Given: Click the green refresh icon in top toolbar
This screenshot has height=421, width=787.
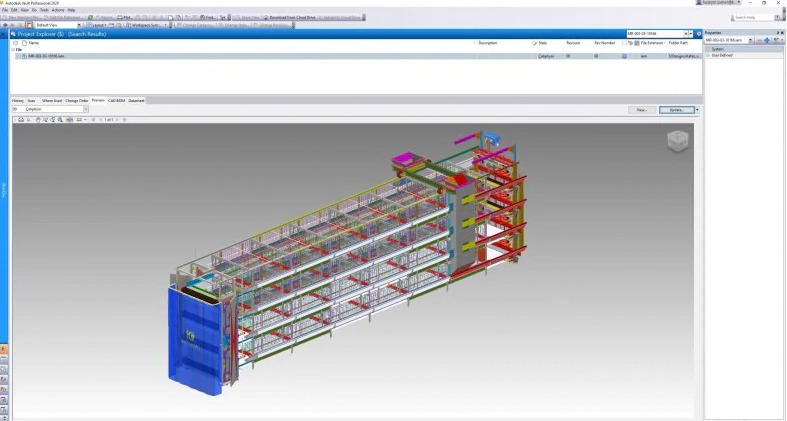Looking at the screenshot, I should click(90, 18).
